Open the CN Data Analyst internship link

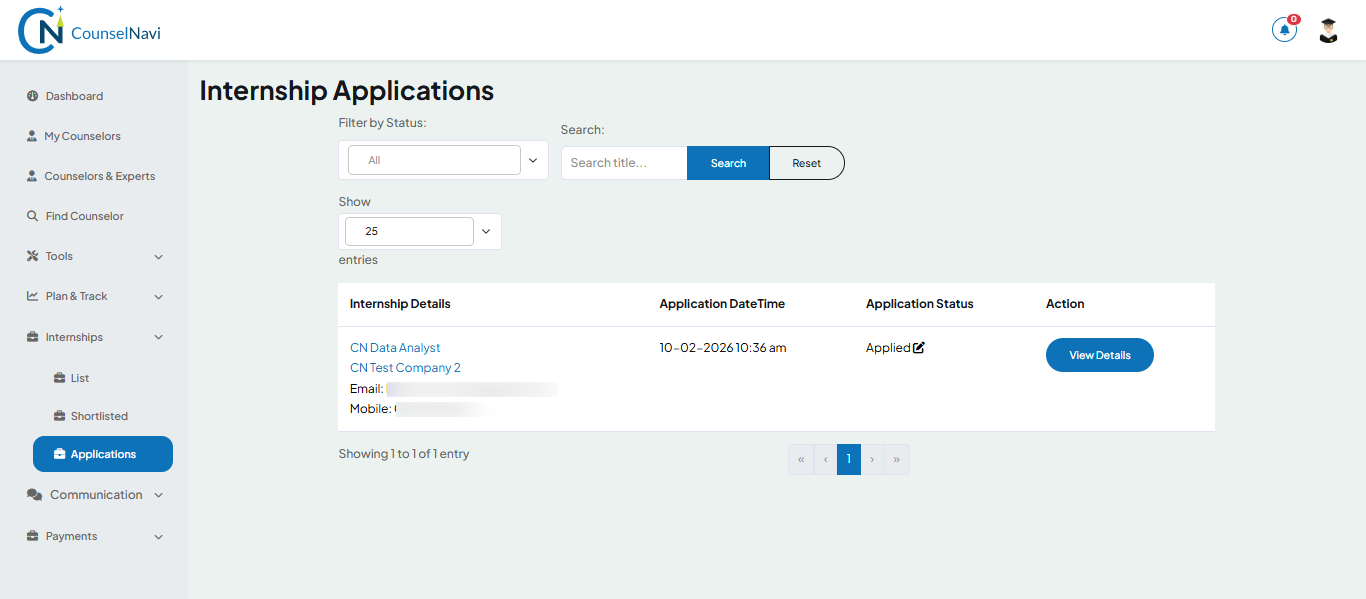394,347
